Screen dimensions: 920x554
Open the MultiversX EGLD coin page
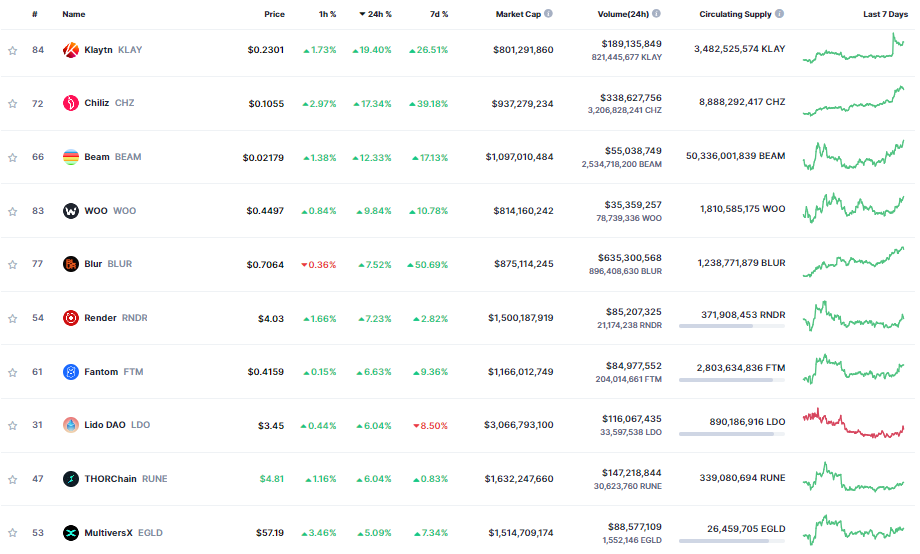[x=123, y=533]
